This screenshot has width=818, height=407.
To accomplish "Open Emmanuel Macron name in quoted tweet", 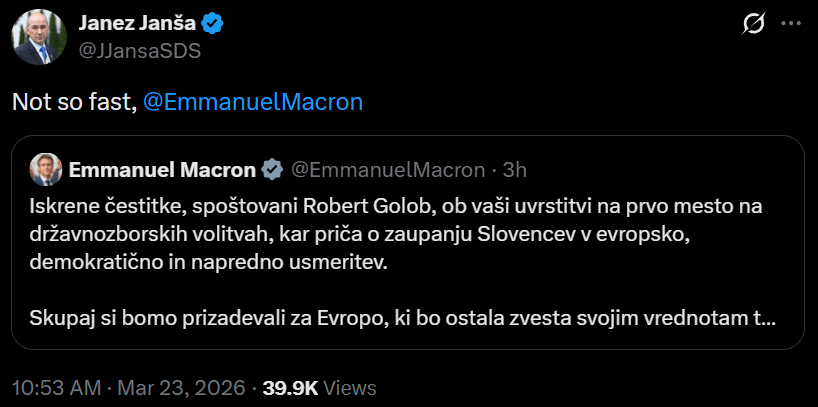I will pyautogui.click(x=161, y=170).
